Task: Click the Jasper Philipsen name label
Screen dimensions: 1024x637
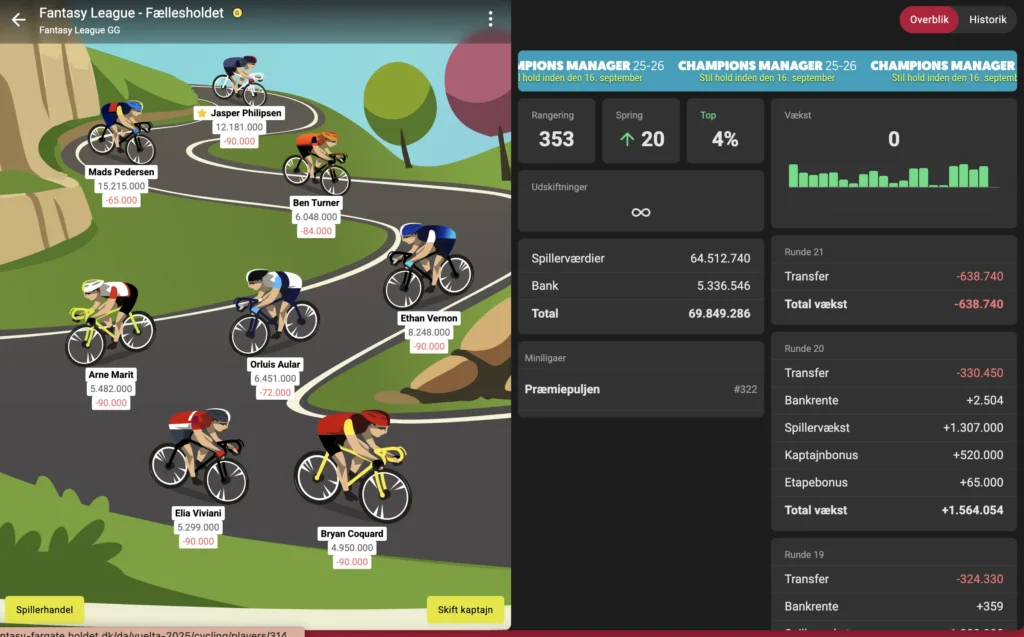Action: pyautogui.click(x=246, y=113)
